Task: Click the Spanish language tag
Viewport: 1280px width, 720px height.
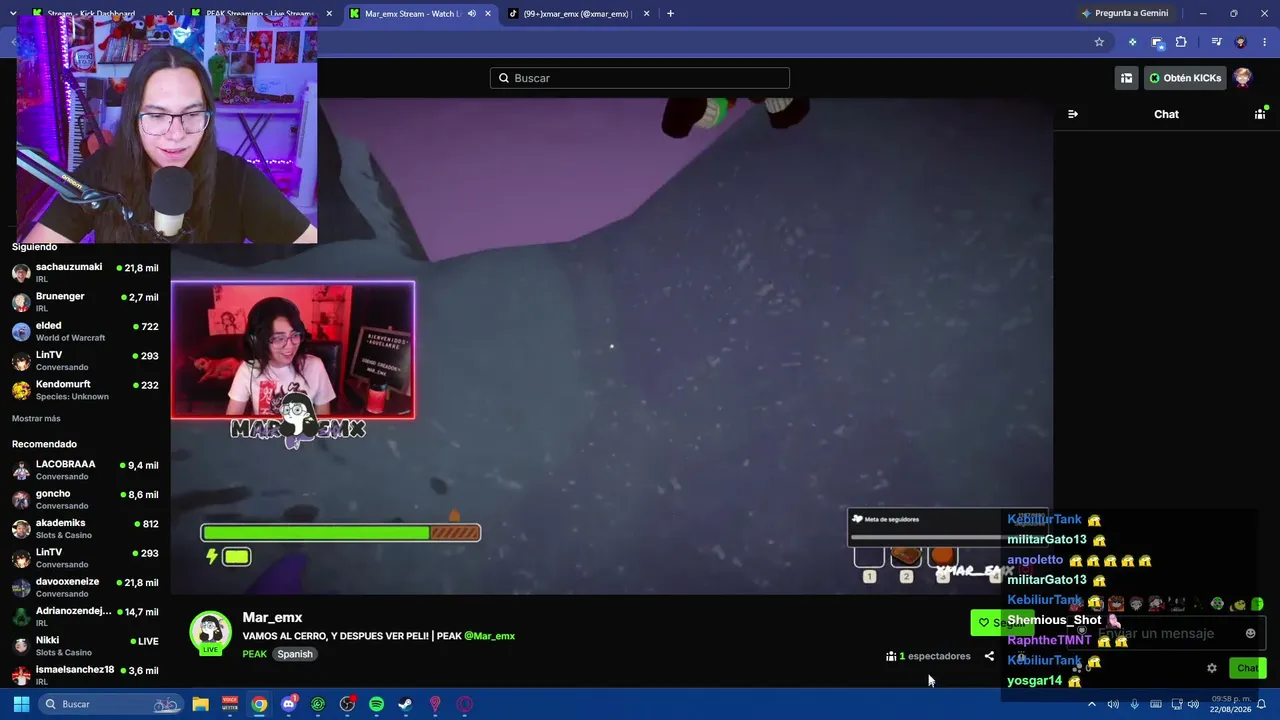Action: click(295, 654)
